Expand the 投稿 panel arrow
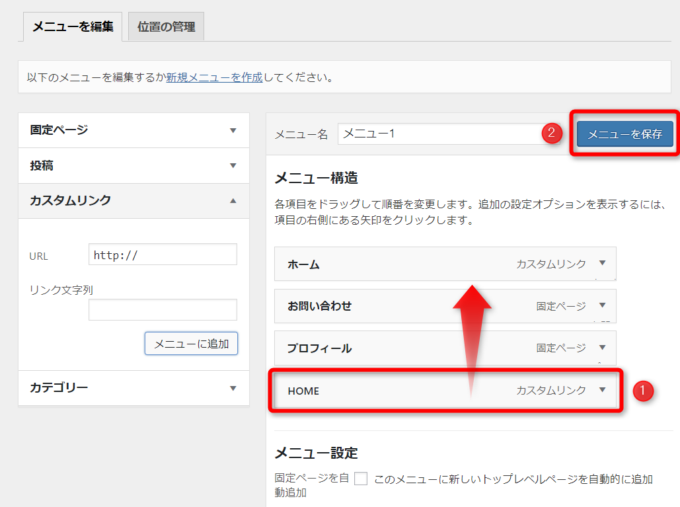Image resolution: width=680 pixels, height=507 pixels. pyautogui.click(x=233, y=165)
